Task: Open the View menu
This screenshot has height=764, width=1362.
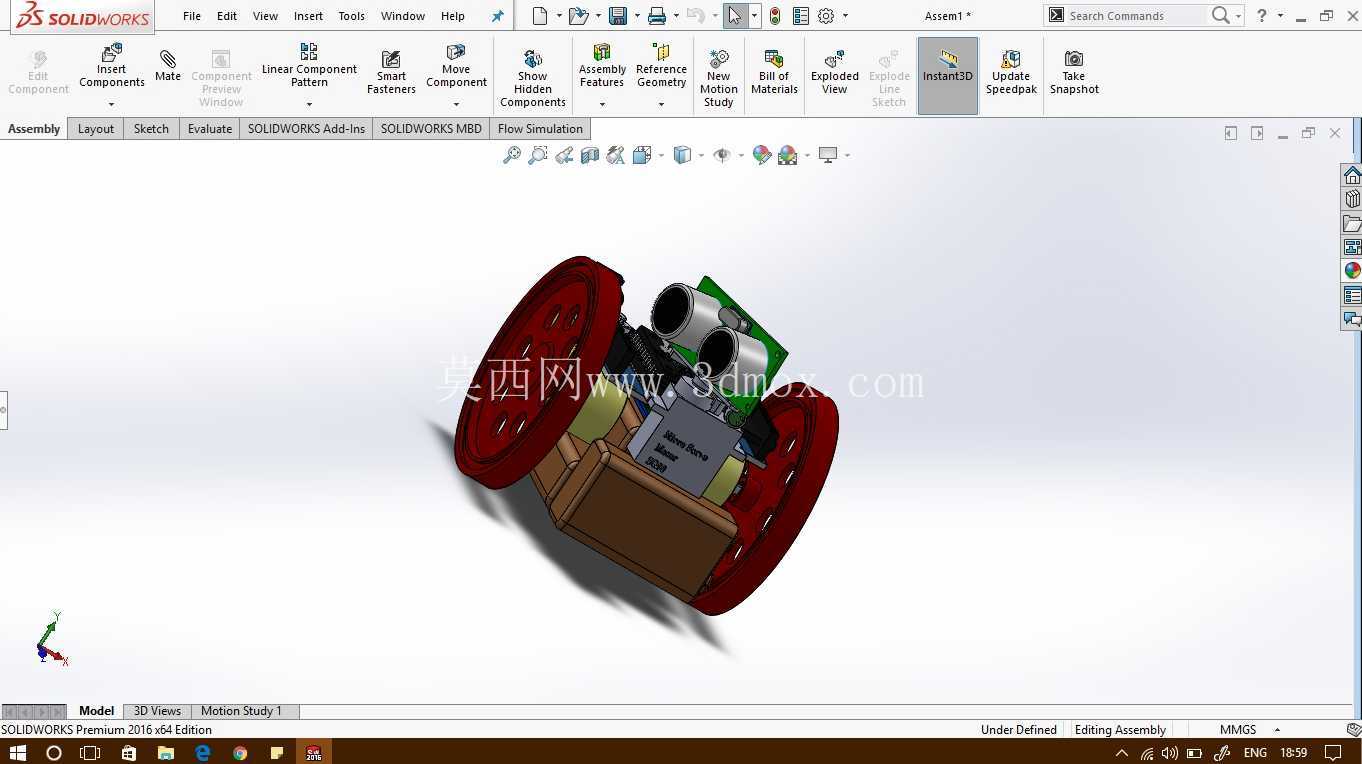Action: [265, 16]
